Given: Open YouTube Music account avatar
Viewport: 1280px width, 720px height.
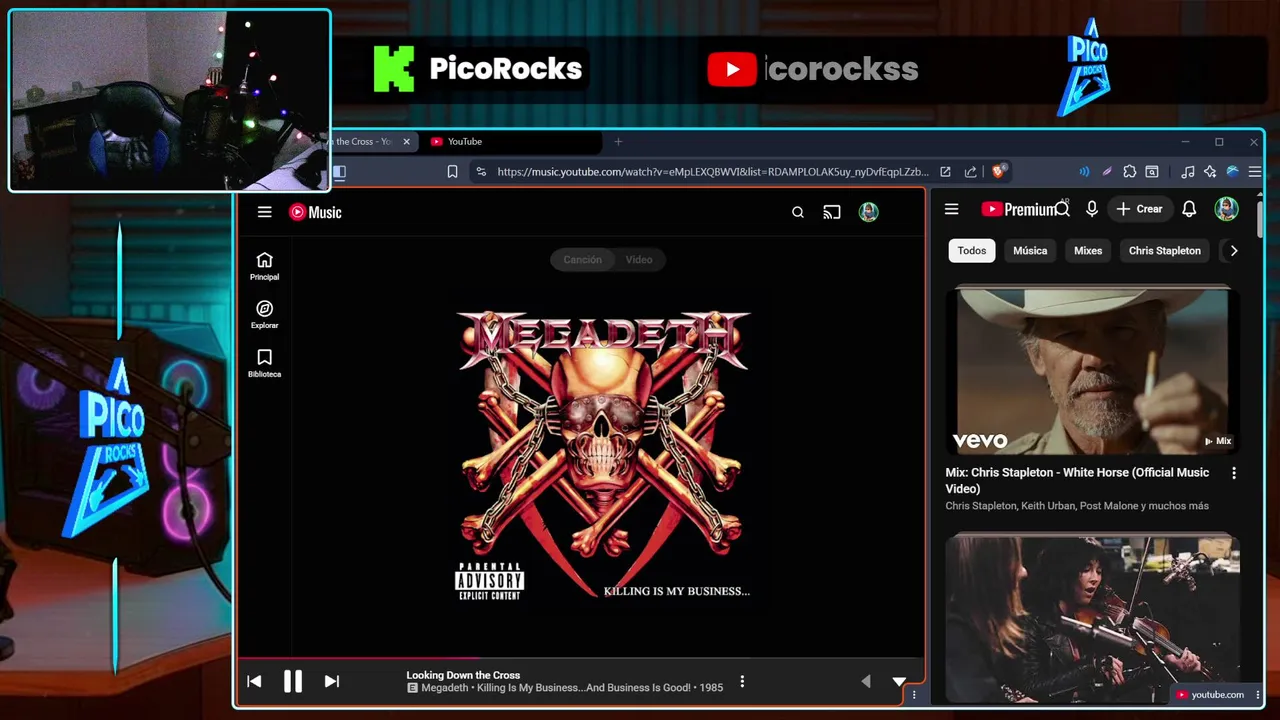Looking at the screenshot, I should pyautogui.click(x=869, y=212).
